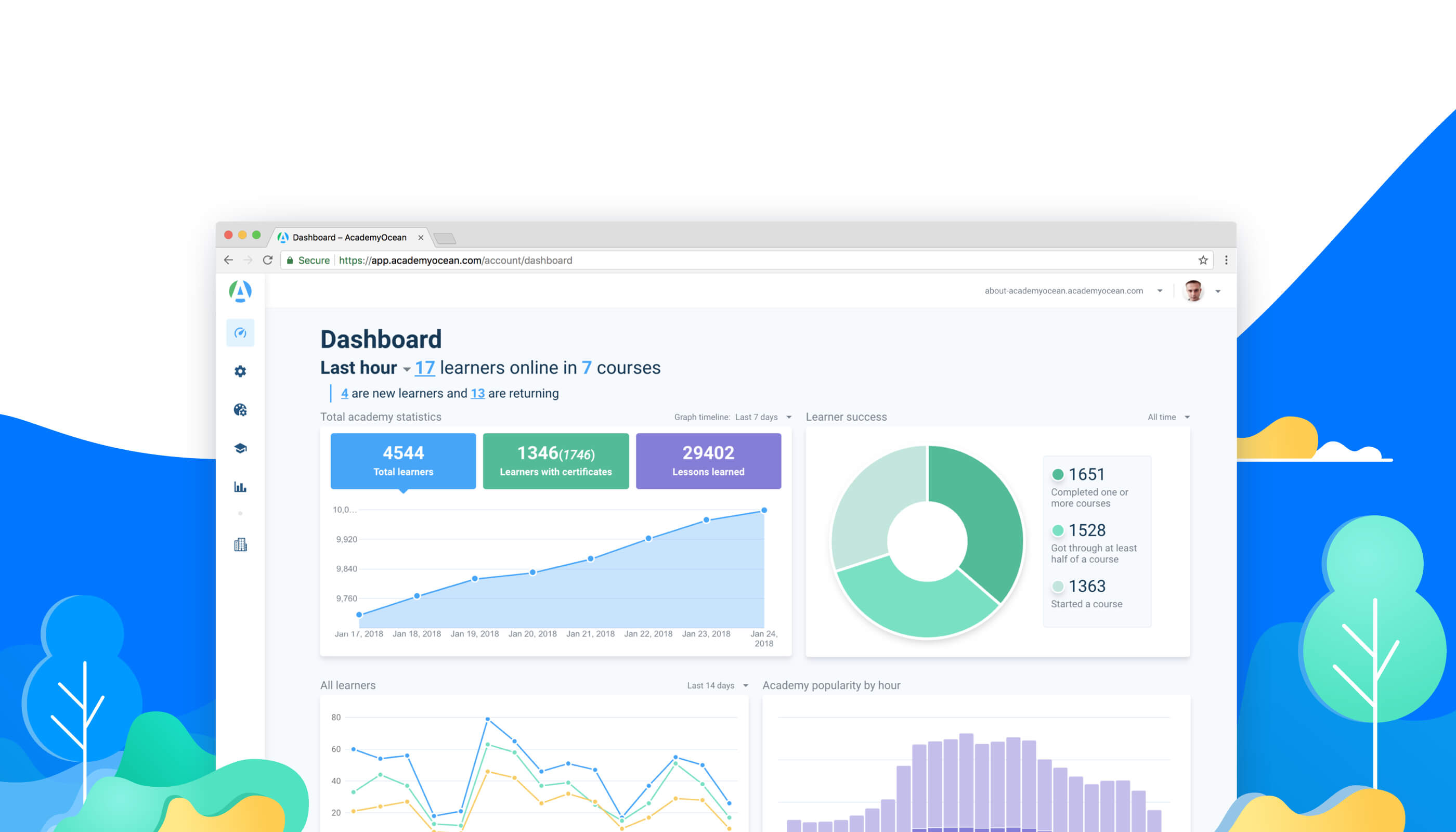Open the Last 14 days dropdown
This screenshot has height=832, width=1456.
(718, 686)
